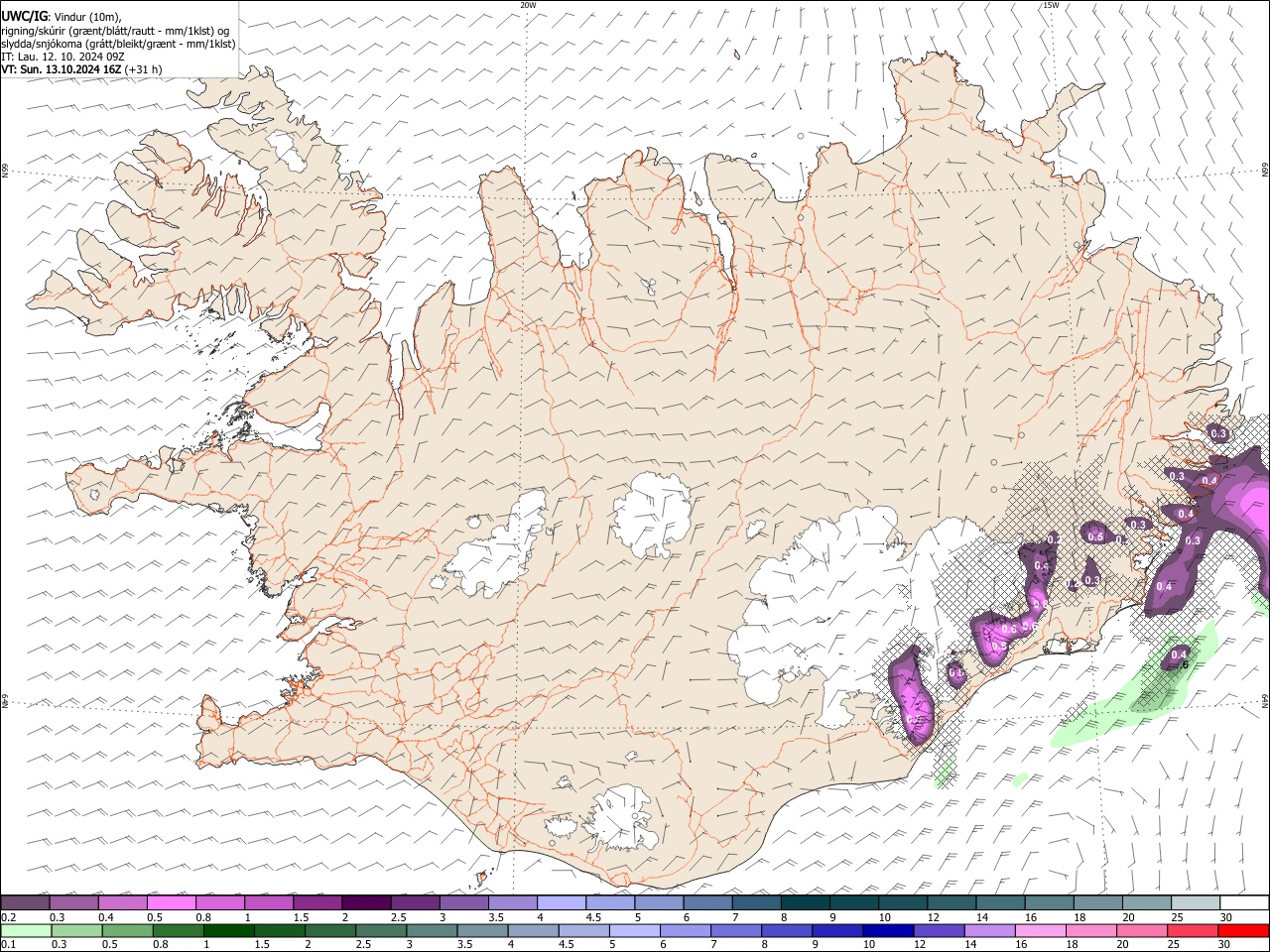Select the bright pink upper swatch between 0.5 and 0.8

171,902
